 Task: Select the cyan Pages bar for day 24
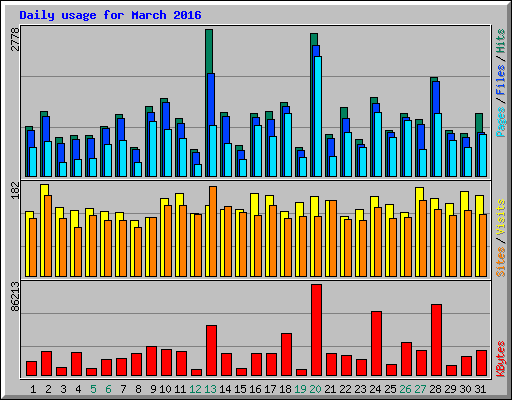coord(378,144)
